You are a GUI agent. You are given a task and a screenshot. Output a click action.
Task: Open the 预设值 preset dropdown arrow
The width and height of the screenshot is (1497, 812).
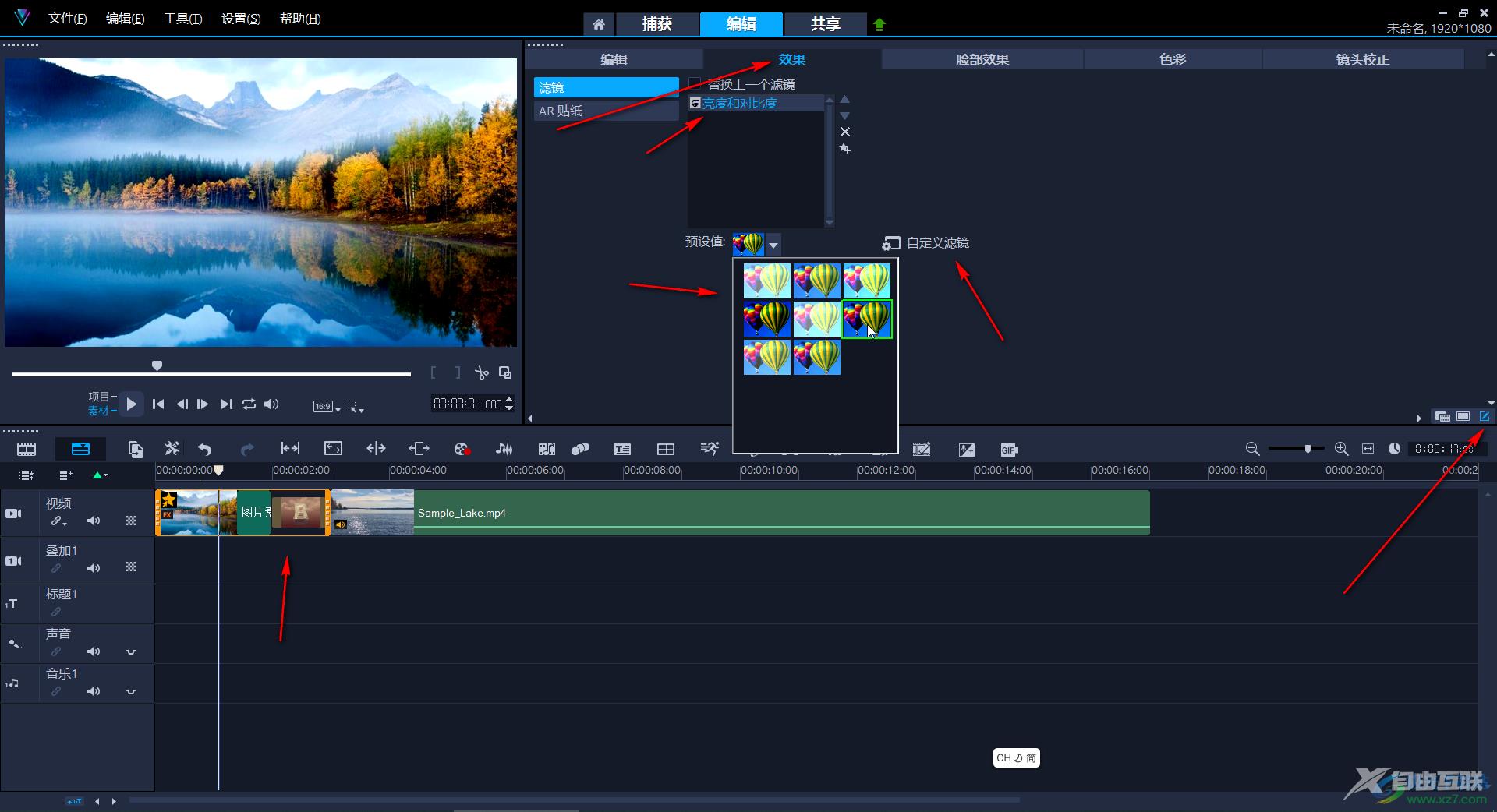773,245
